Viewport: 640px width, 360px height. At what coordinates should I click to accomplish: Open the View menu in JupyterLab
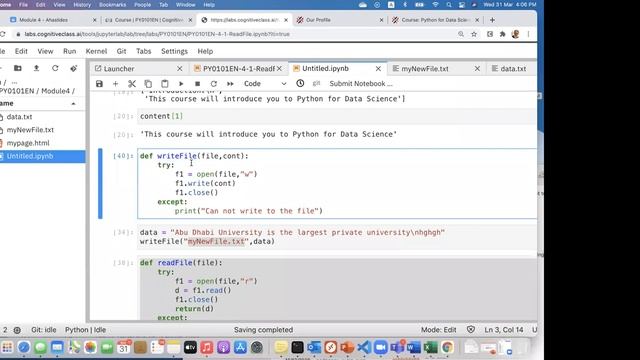pyautogui.click(x=45, y=51)
